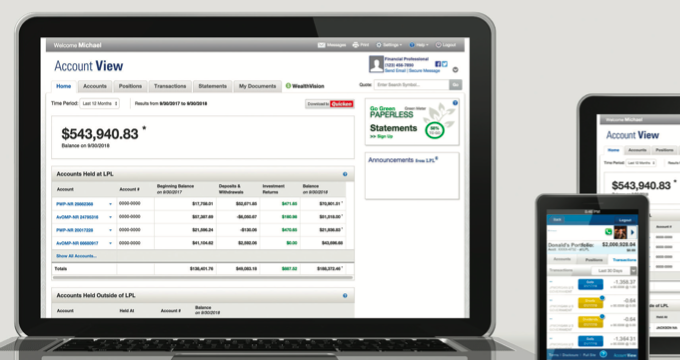
Task: Open the Time Period dropdown
Action: tap(100, 104)
